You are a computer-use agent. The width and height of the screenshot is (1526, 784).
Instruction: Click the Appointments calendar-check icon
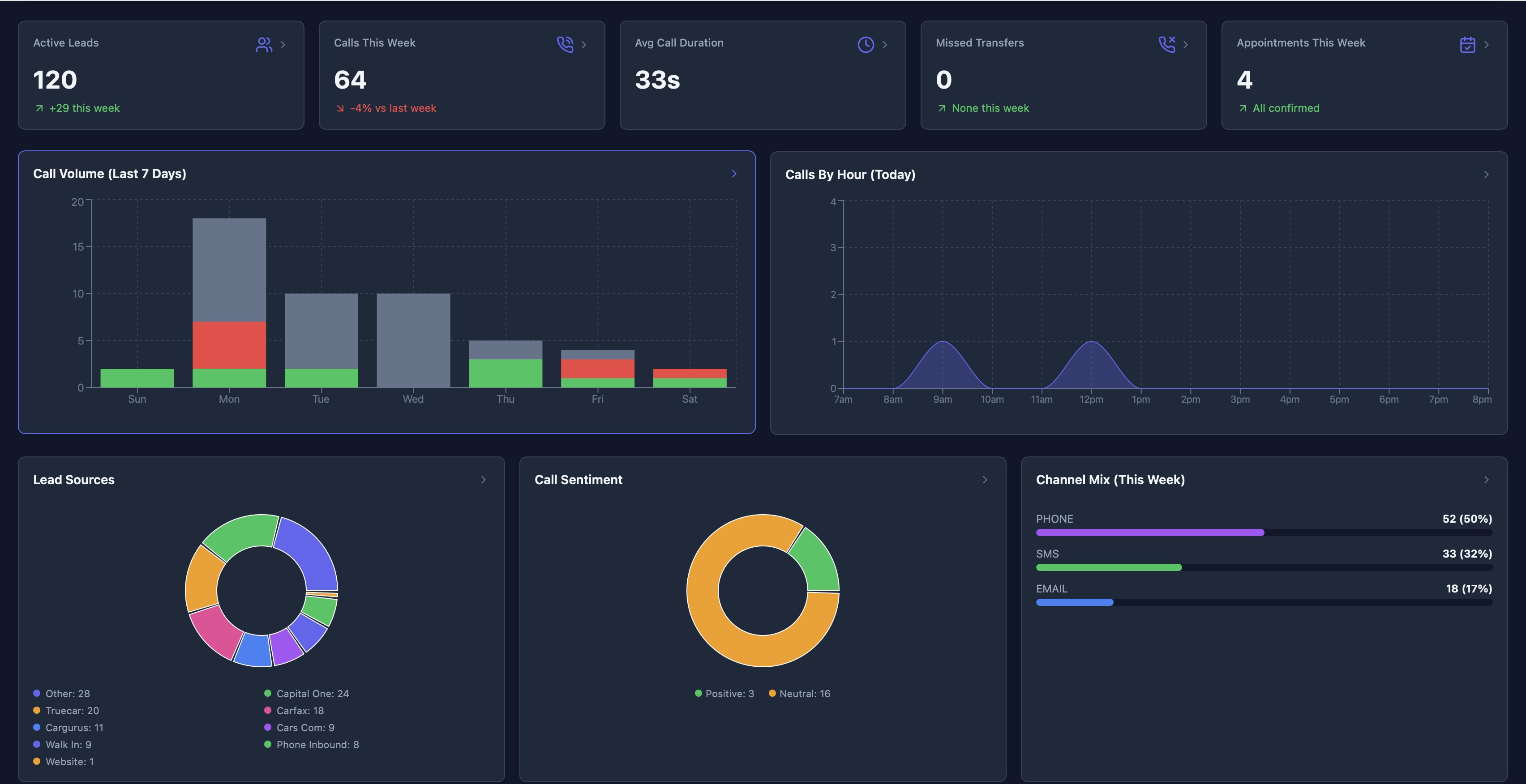pos(1468,44)
